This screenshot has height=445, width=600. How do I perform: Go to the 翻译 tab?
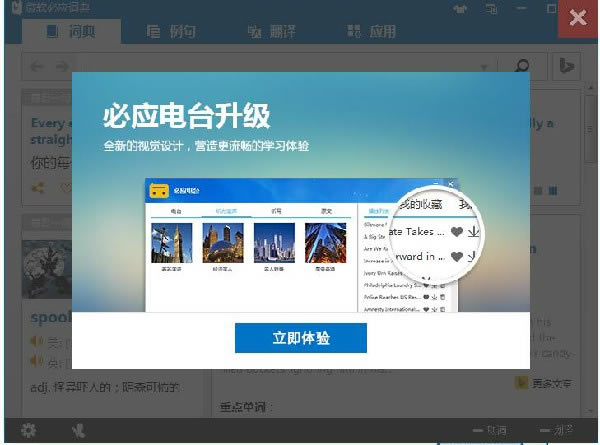(x=272, y=31)
